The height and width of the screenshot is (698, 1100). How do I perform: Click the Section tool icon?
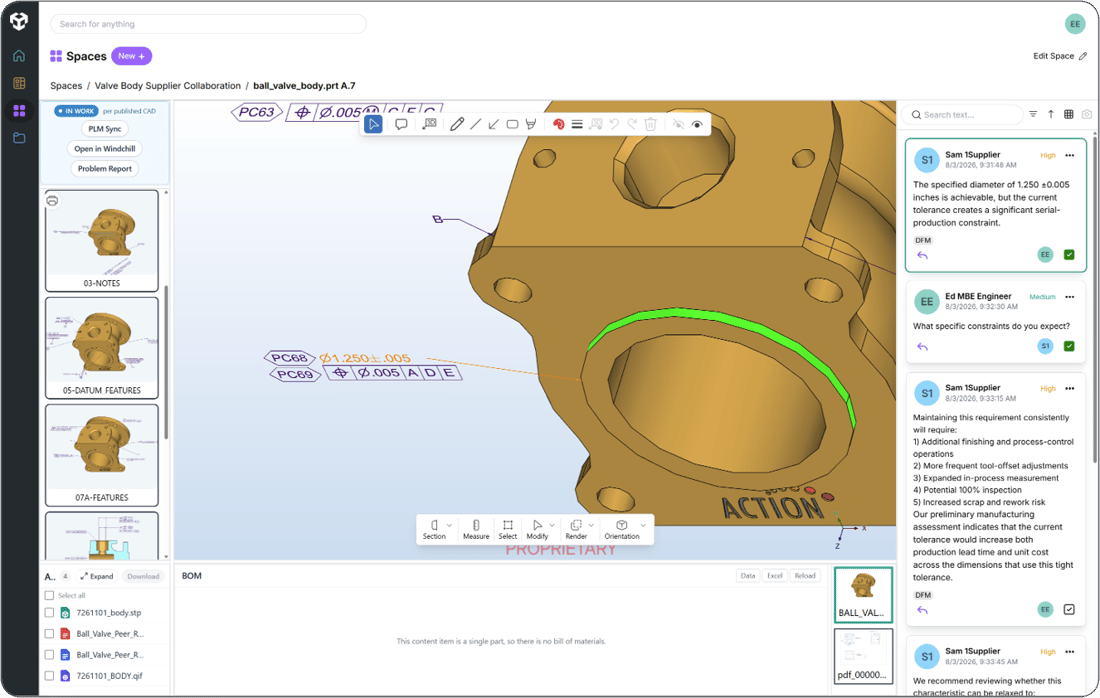(x=434, y=525)
